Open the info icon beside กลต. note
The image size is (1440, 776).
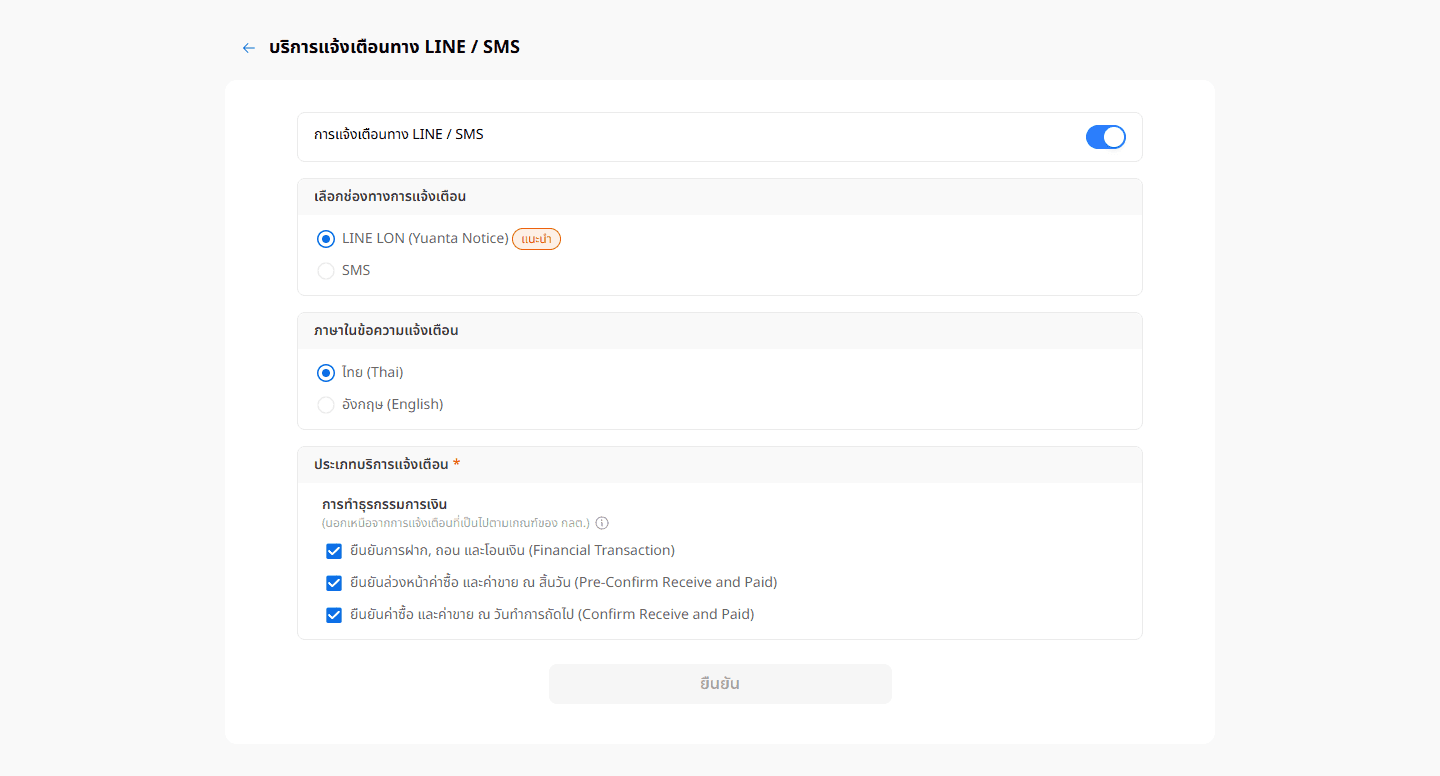pyautogui.click(x=602, y=523)
